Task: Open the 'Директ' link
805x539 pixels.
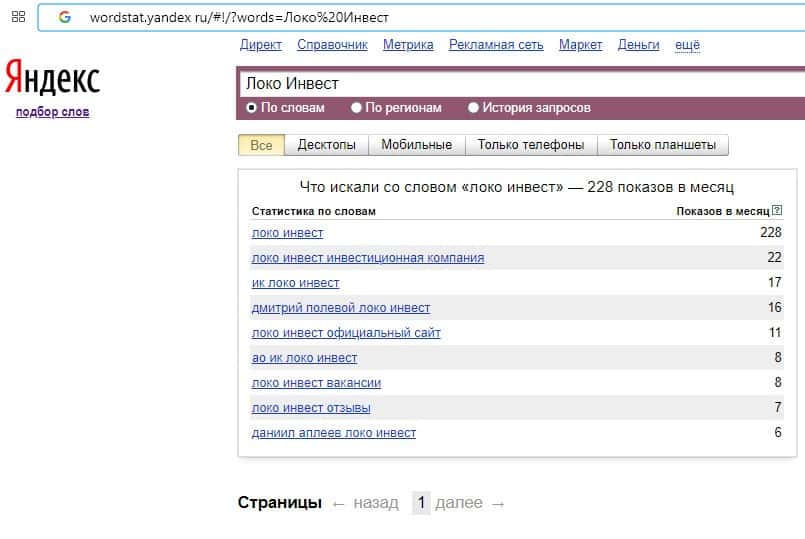Action: (261, 45)
